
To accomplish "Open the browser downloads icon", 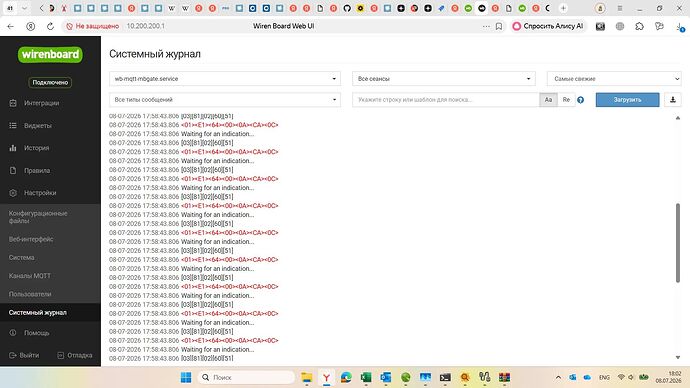I will (679, 26).
